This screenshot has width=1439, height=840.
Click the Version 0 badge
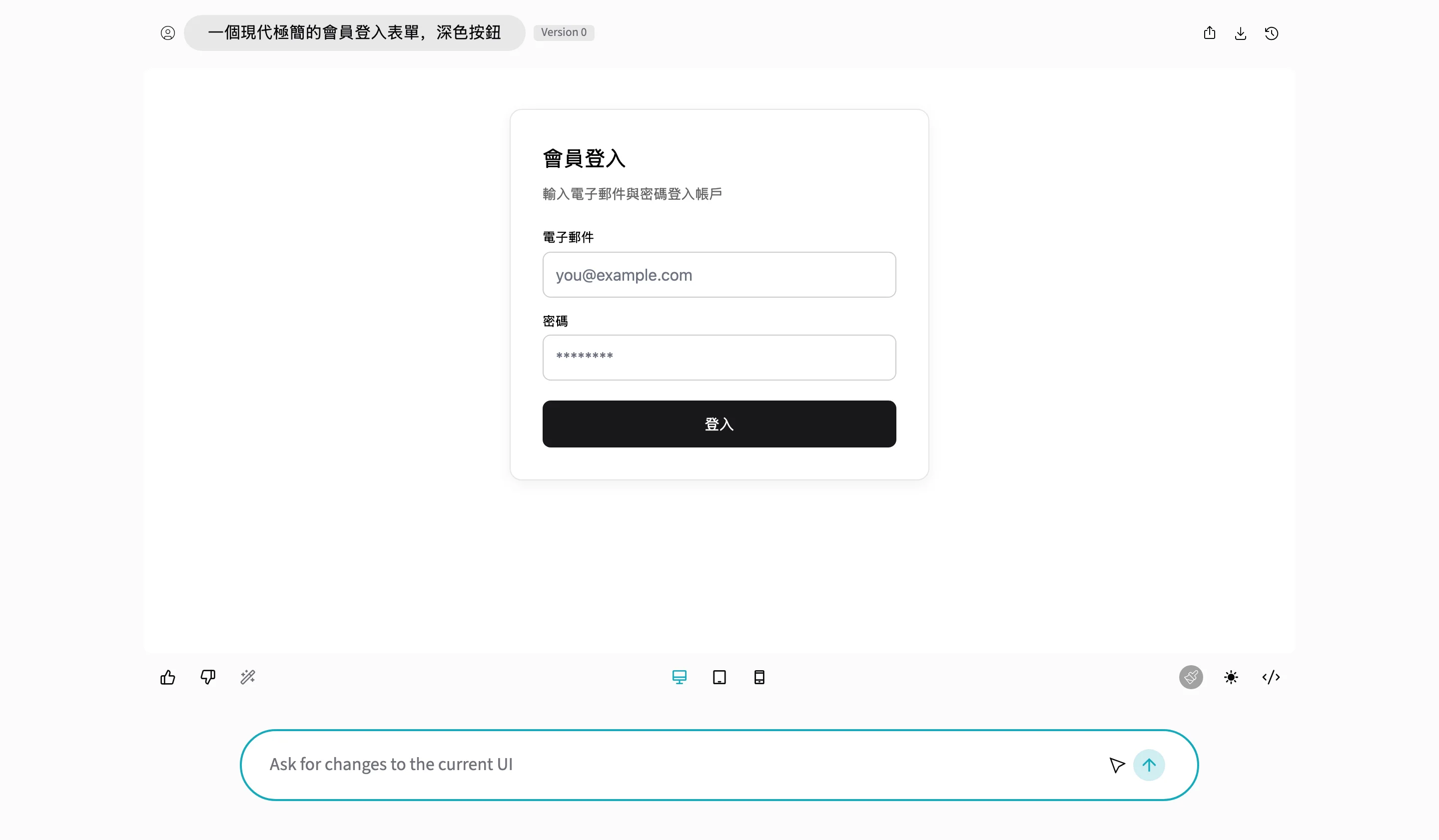coord(564,32)
